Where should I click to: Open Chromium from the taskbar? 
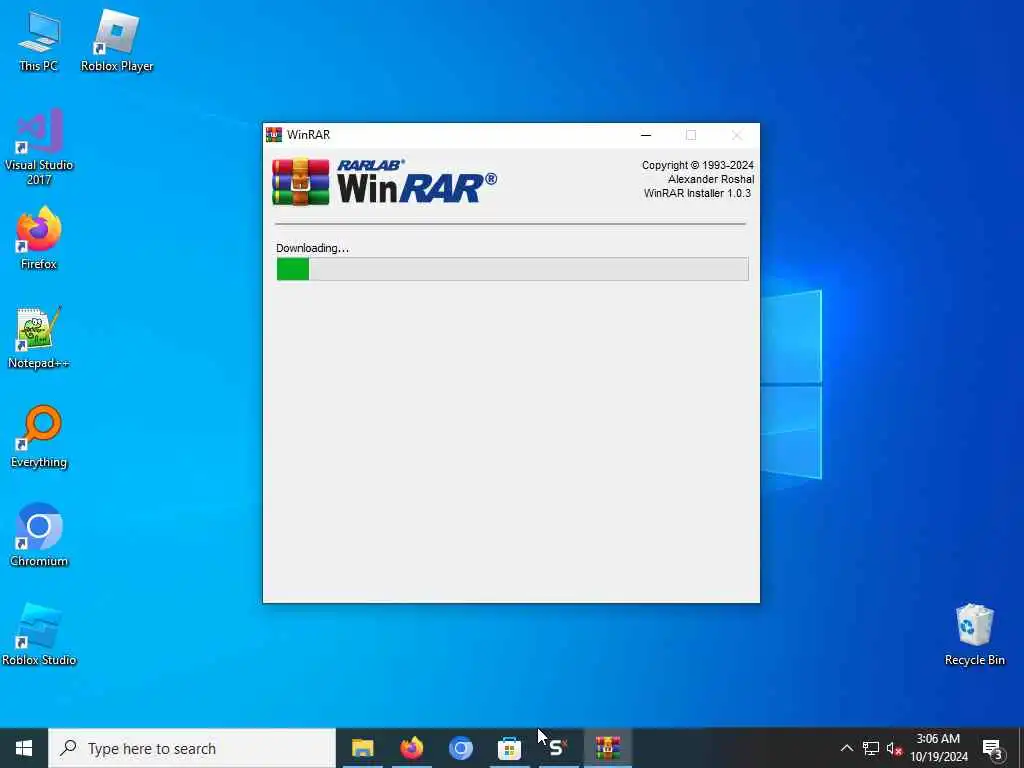pos(460,748)
